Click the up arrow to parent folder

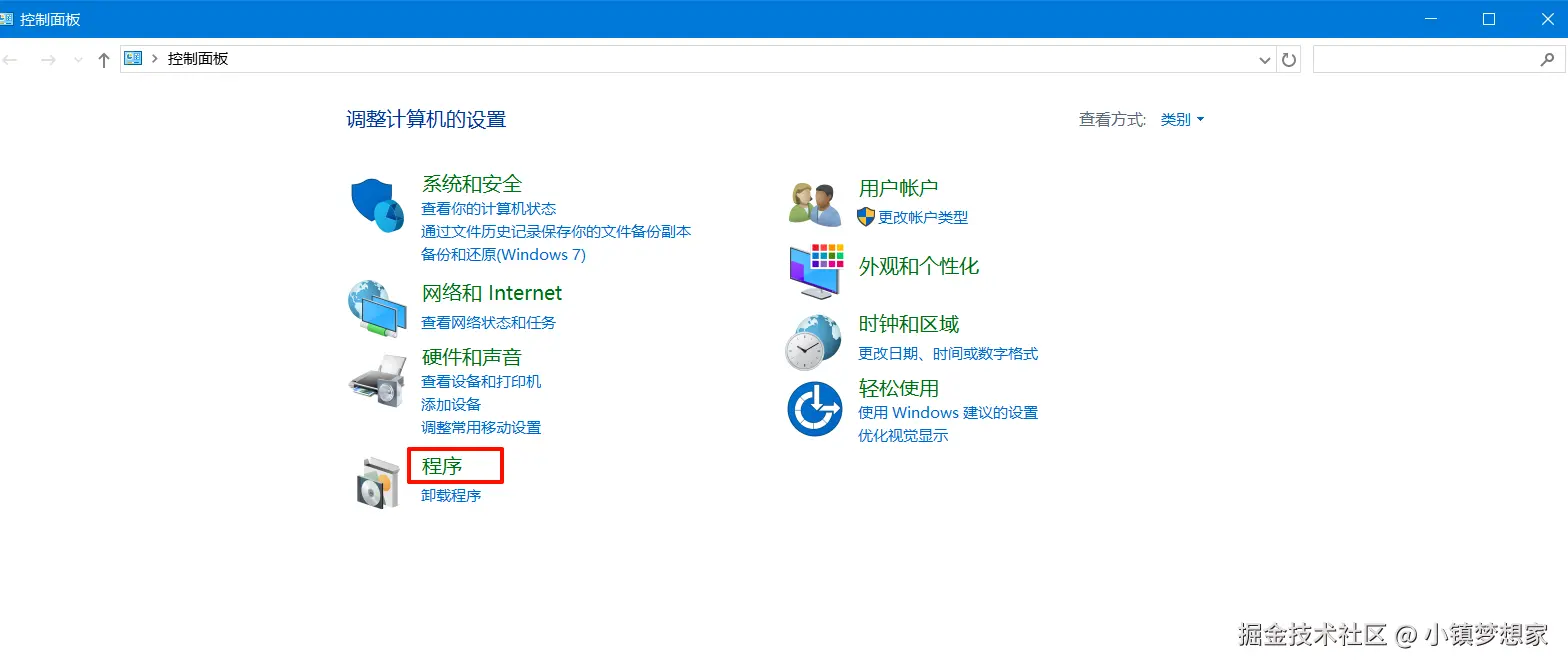coord(104,60)
